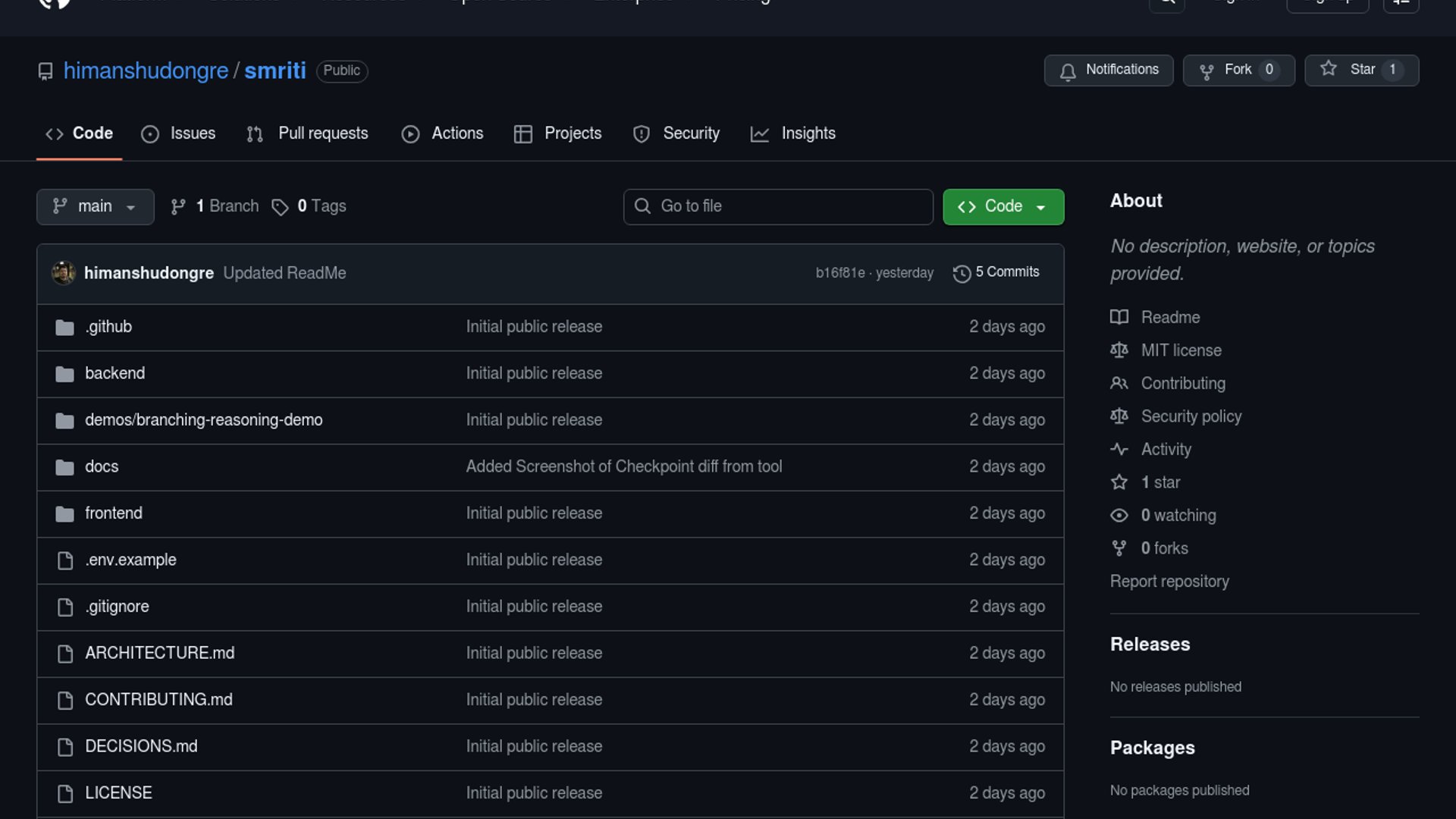Click the commits history clock icon
The image size is (1456, 819).
[962, 273]
